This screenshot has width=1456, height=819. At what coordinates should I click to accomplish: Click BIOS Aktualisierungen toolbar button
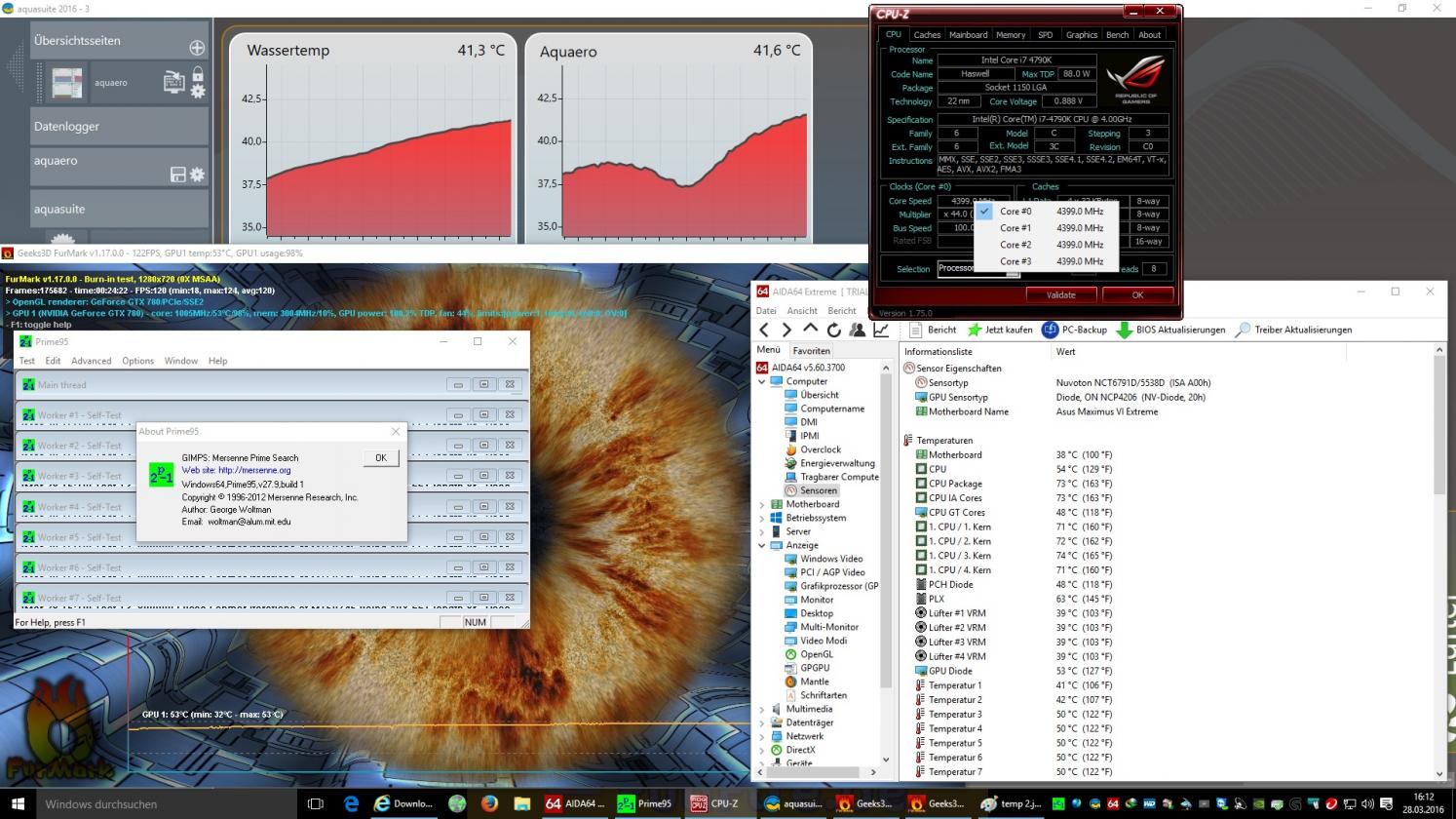coord(1170,330)
